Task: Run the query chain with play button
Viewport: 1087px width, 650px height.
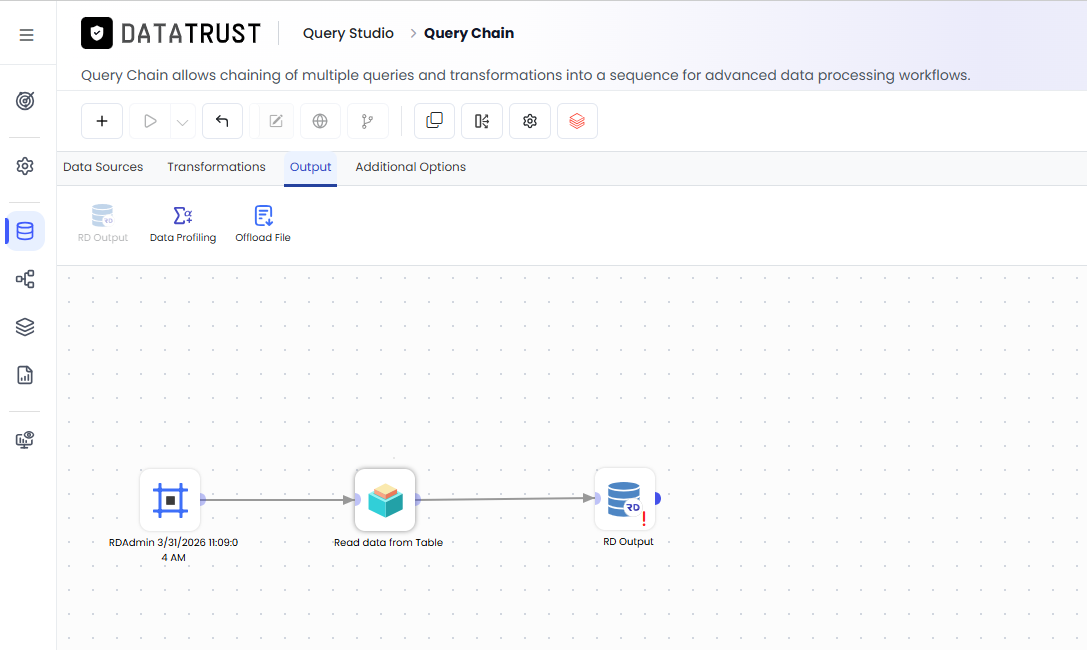Action: pos(150,121)
